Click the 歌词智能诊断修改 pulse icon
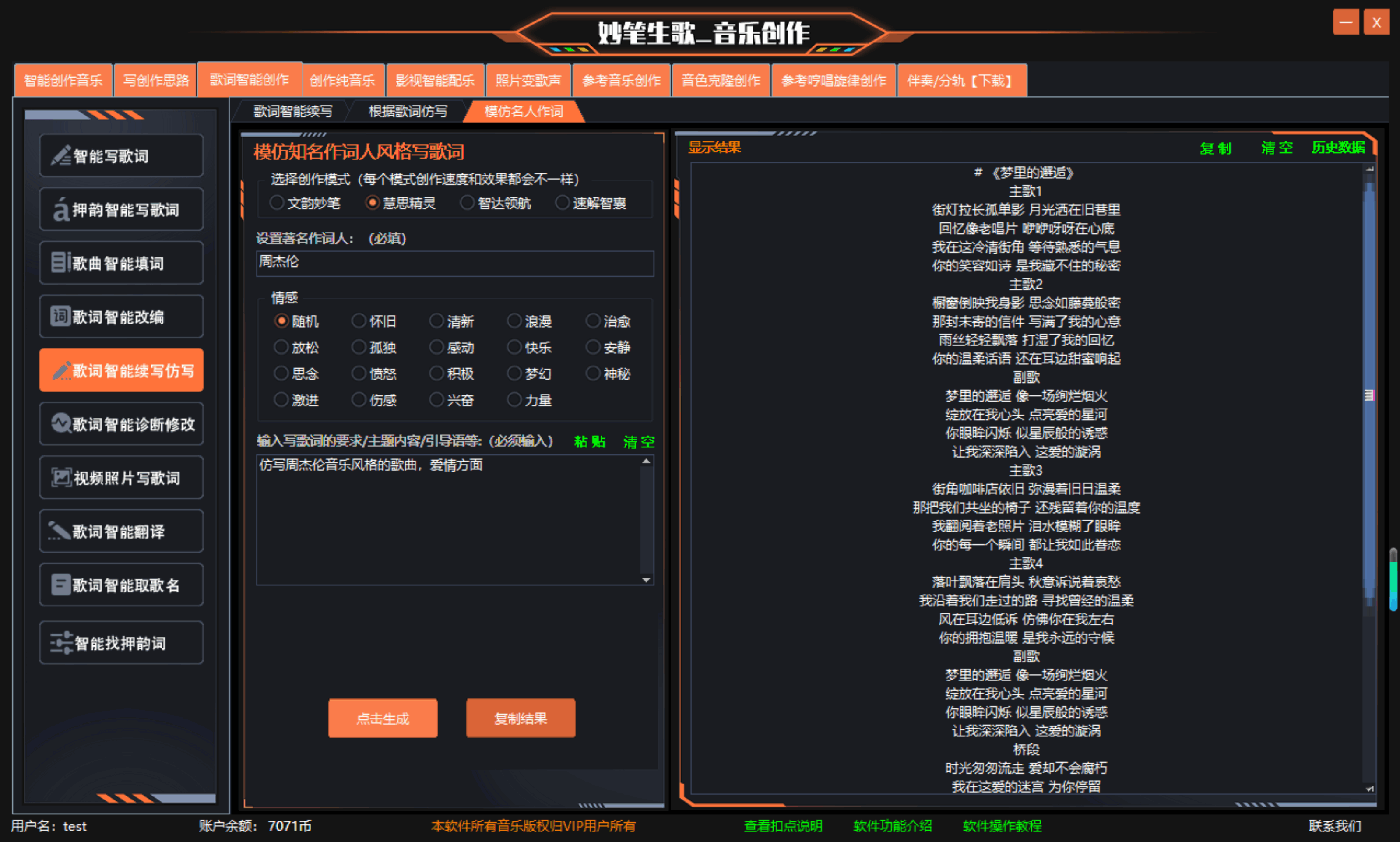 pos(61,423)
